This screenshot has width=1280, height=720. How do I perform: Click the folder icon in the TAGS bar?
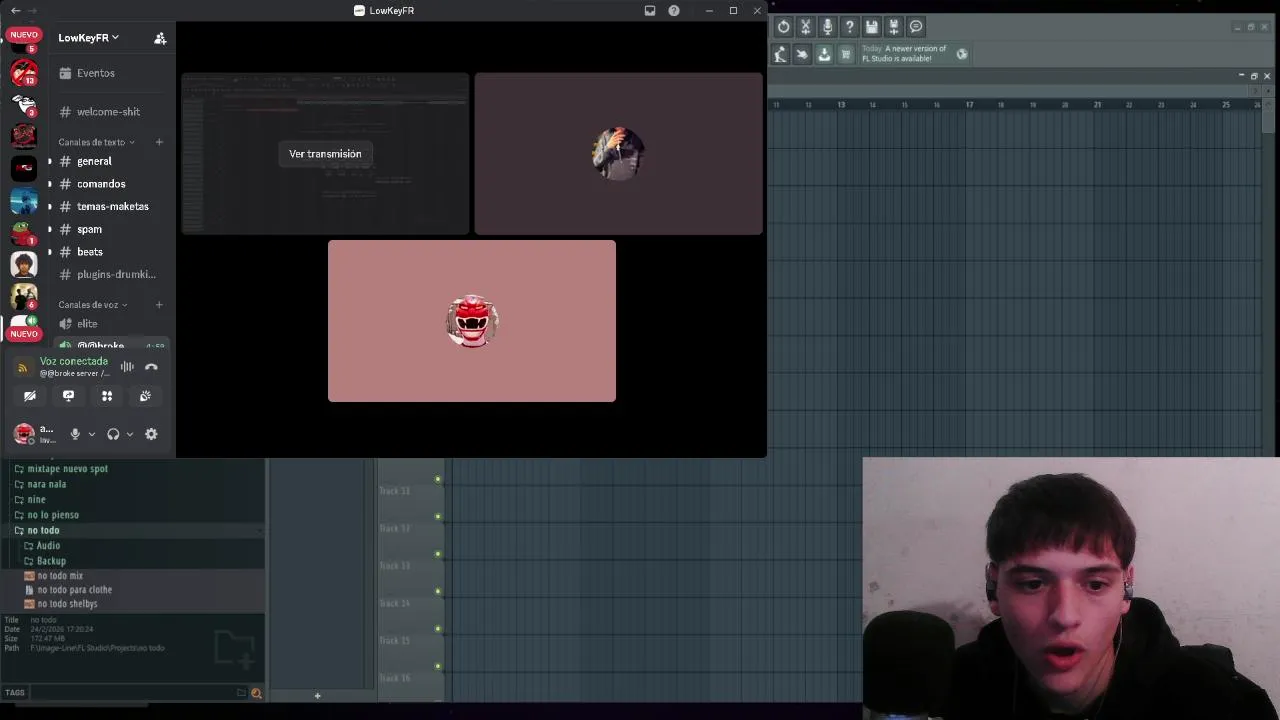[x=241, y=693]
